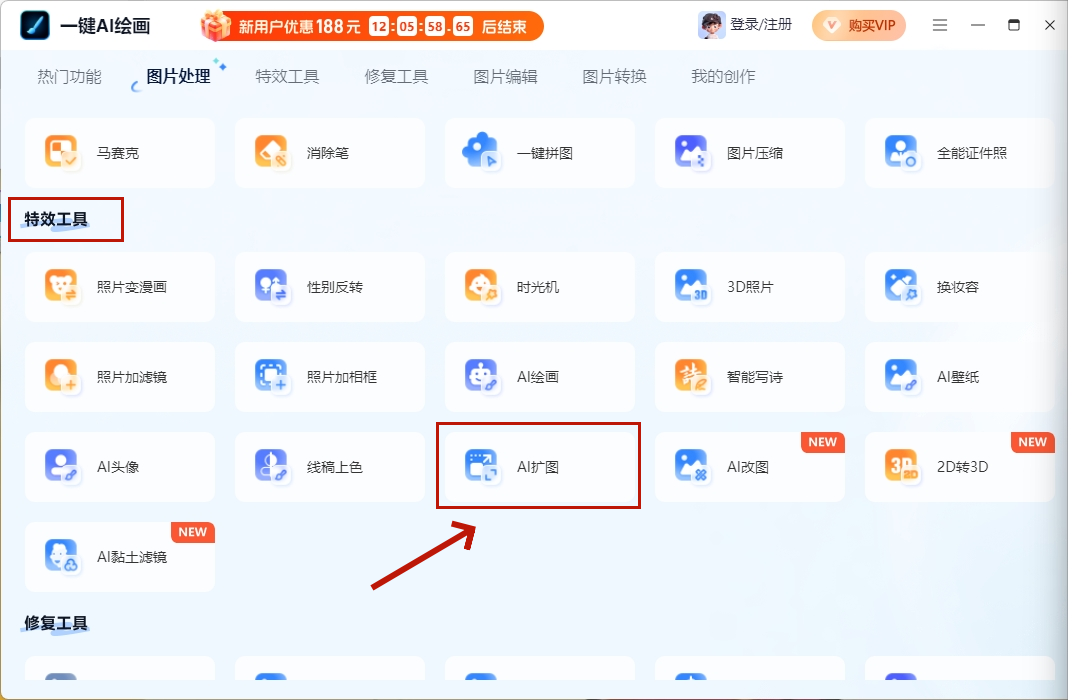Screen dimensions: 1080x700
Task: Switch to the 我的创作 tab
Action: coord(723,76)
